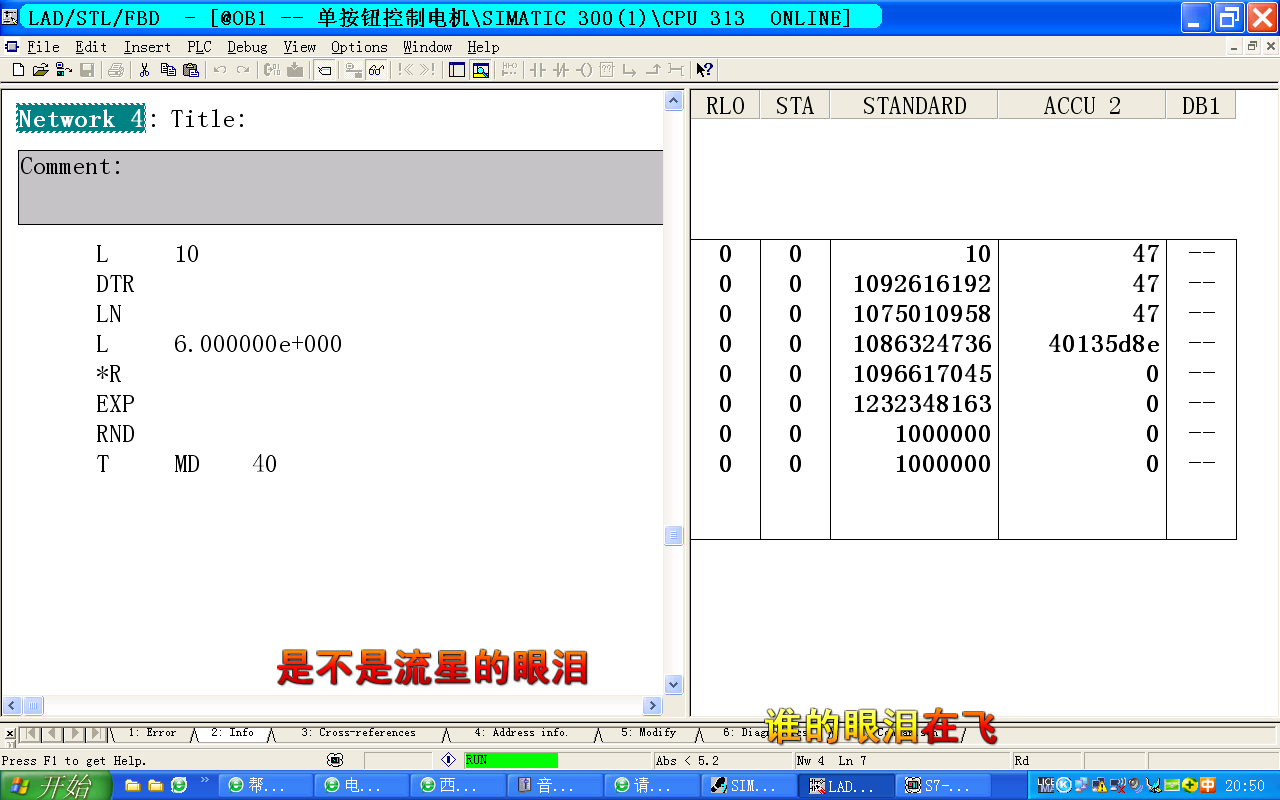Click the ACCU 2 column header
Screen dimensions: 1280x800
click(x=1082, y=105)
